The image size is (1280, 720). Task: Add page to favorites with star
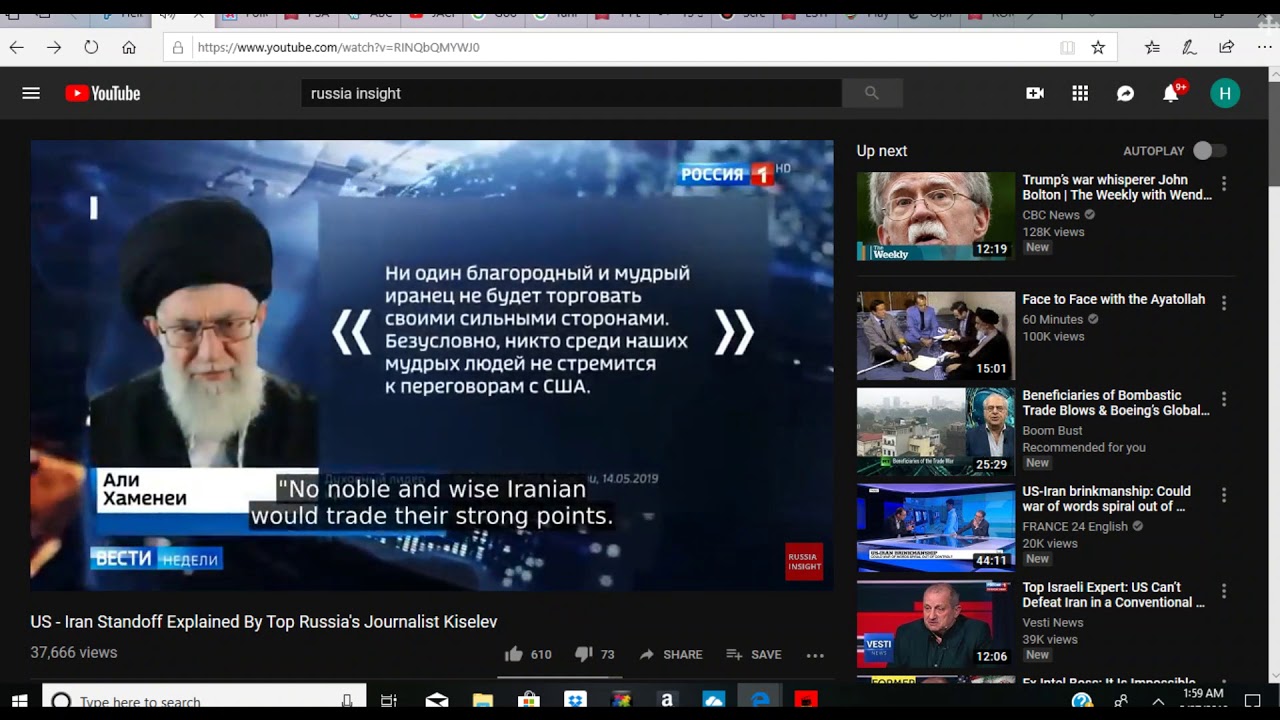click(x=1098, y=47)
